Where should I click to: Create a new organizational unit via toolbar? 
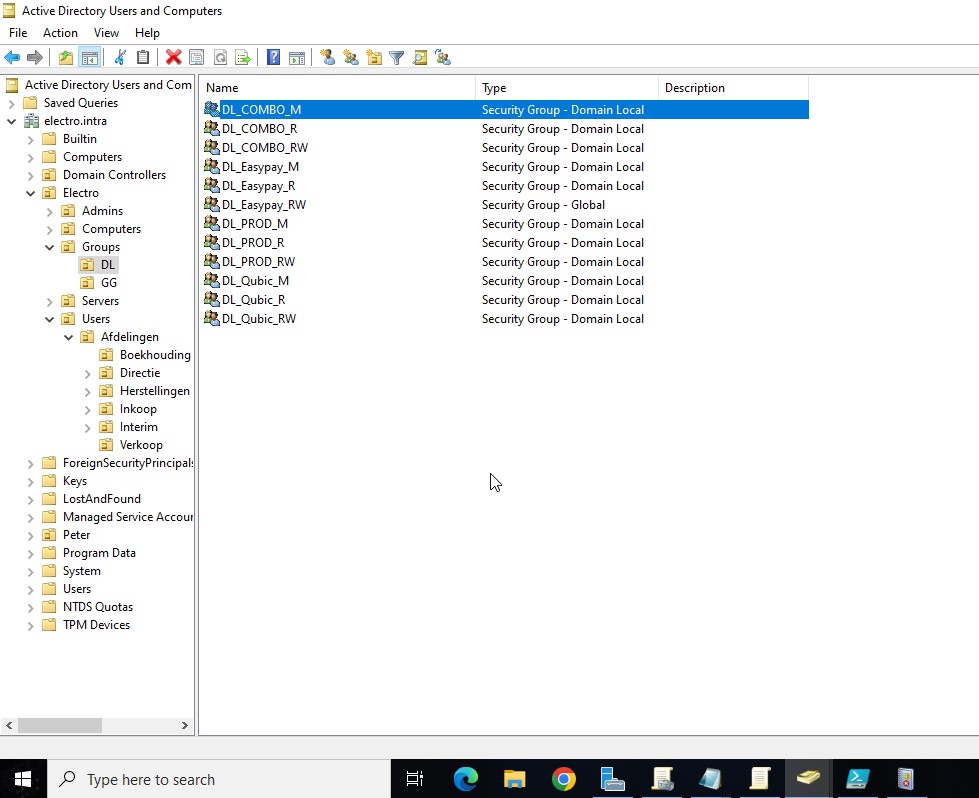tap(375, 57)
